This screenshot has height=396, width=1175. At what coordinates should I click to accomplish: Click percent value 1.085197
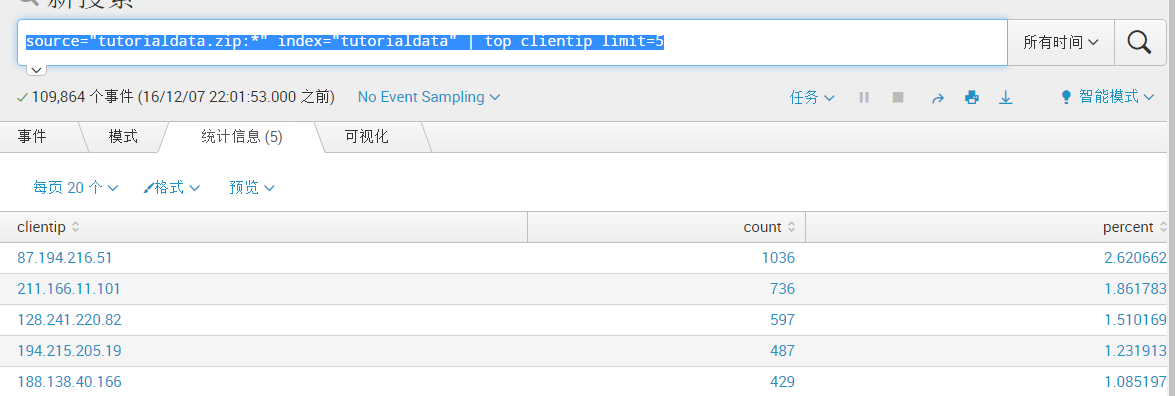[1135, 382]
